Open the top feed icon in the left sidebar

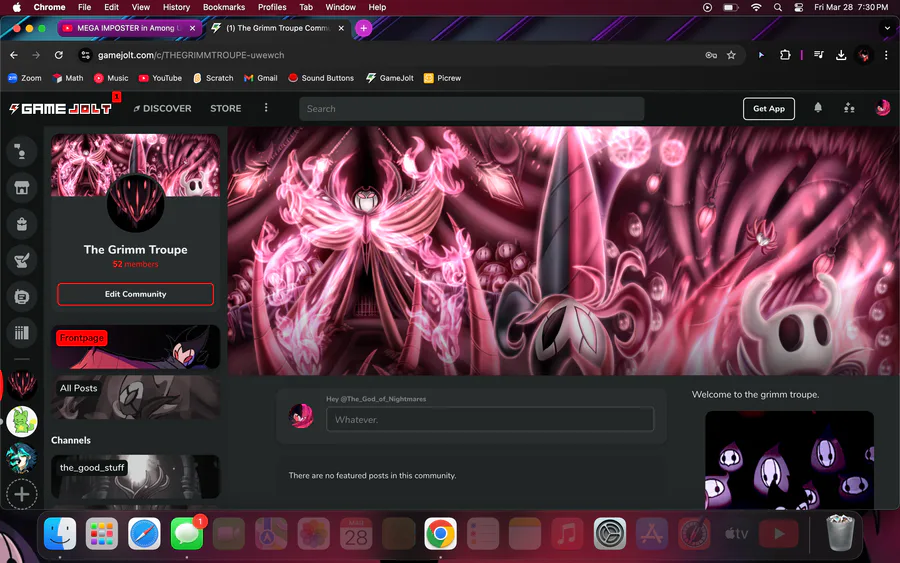pos(22,152)
